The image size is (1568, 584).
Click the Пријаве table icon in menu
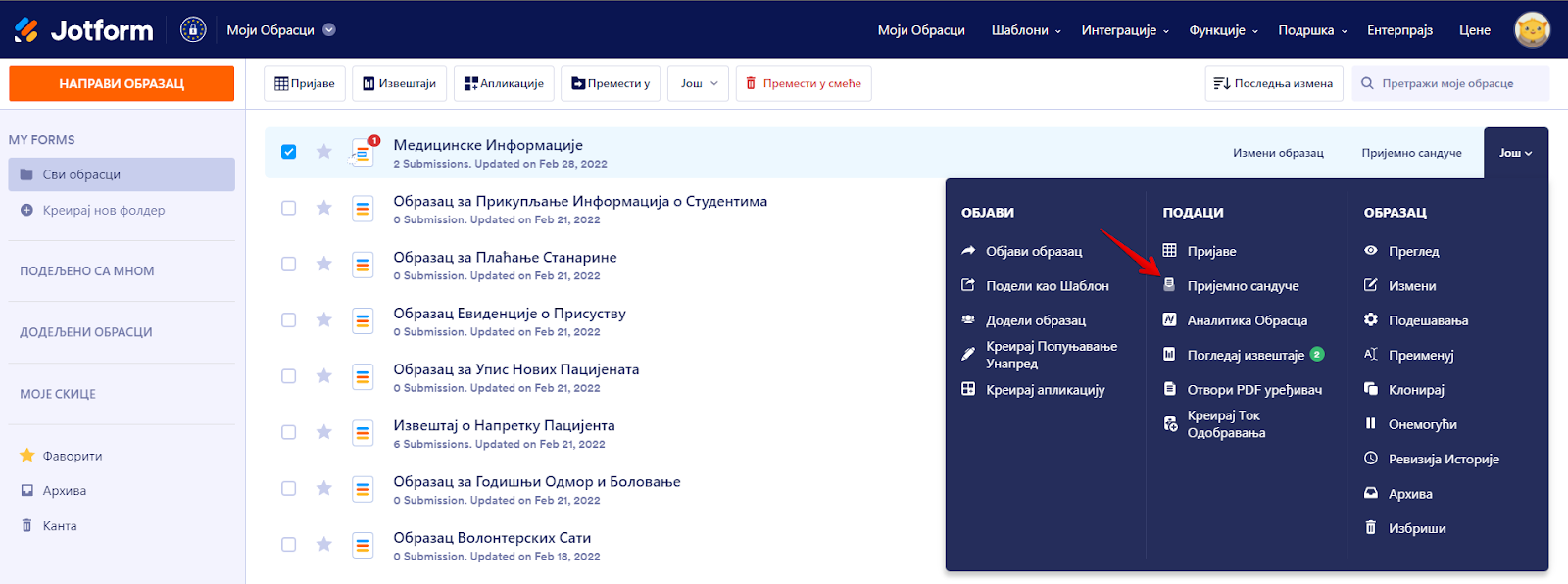(x=1169, y=251)
